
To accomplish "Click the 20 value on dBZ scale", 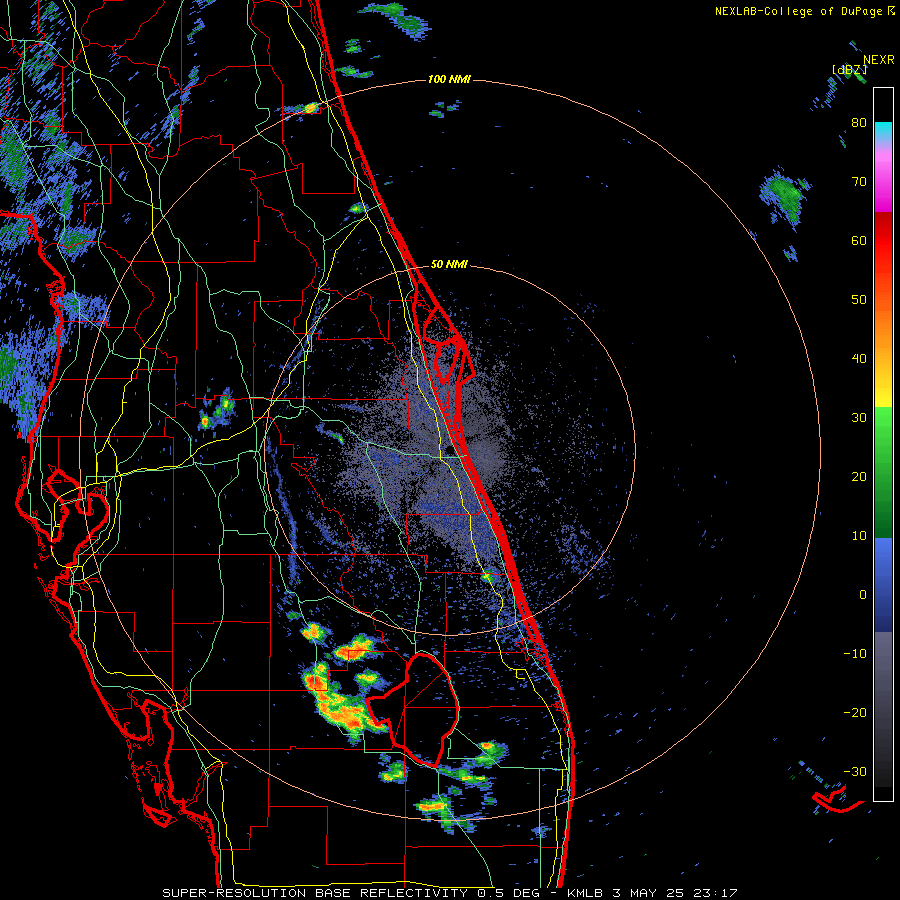I will point(859,476).
